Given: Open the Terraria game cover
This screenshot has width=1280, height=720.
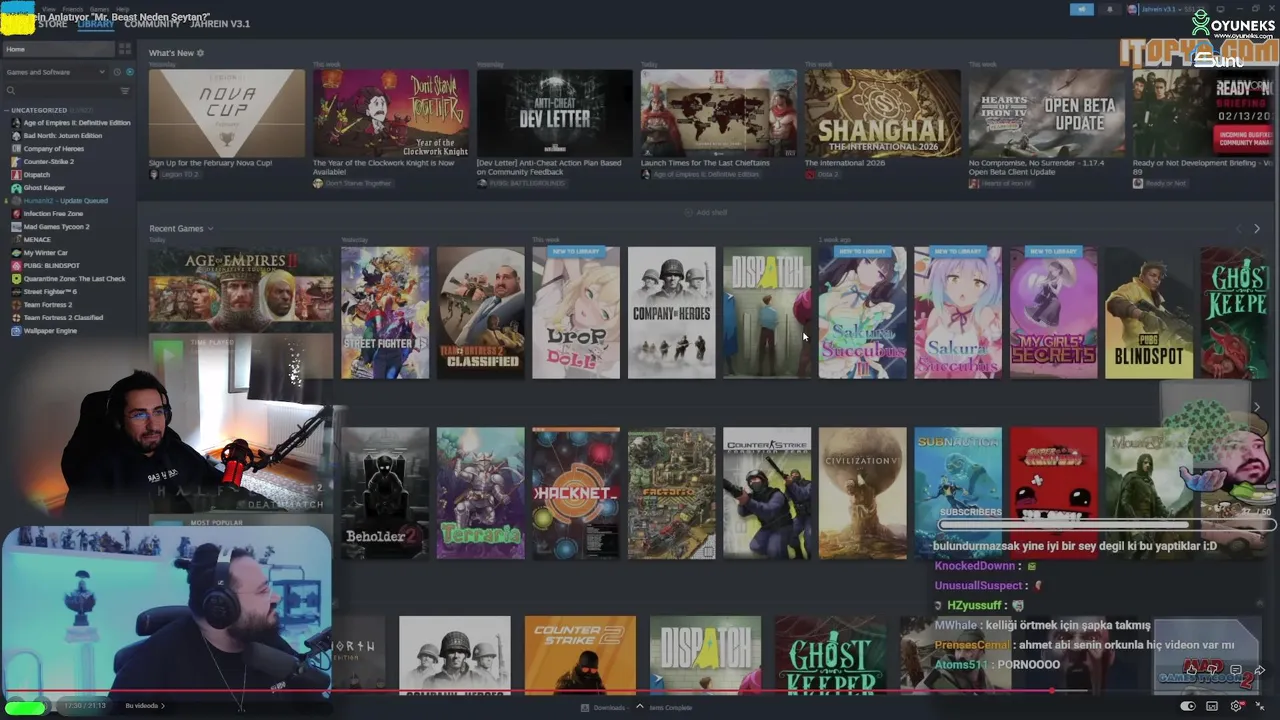Looking at the screenshot, I should (480, 493).
